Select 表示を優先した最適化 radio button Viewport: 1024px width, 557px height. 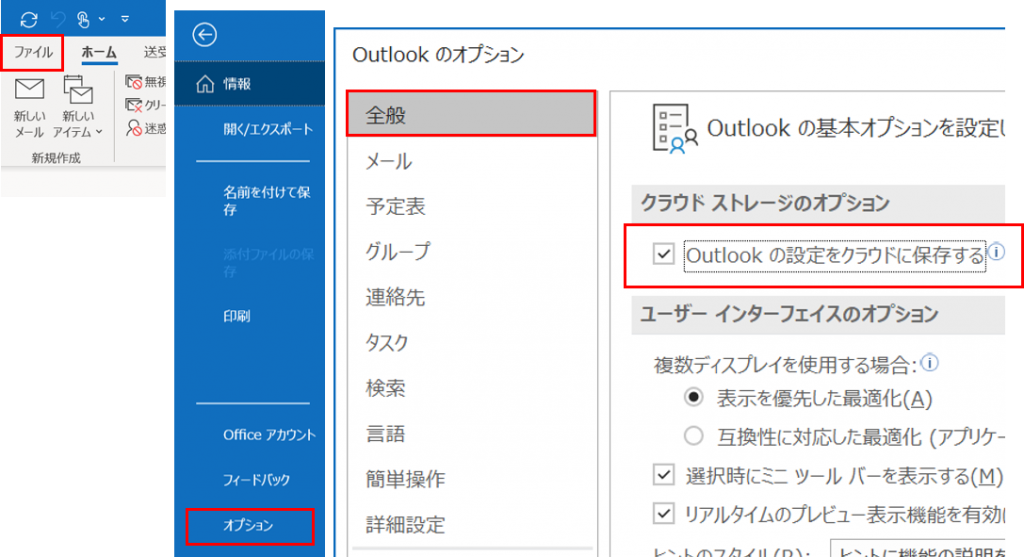(x=694, y=398)
